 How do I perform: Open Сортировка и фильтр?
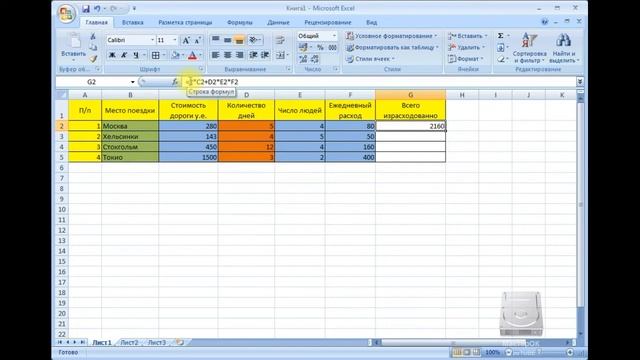click(x=529, y=48)
